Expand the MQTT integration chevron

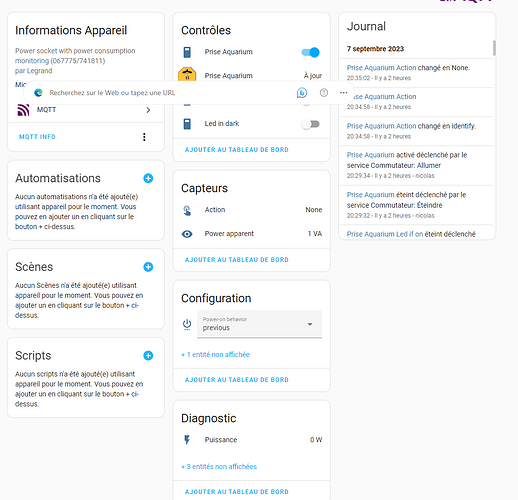(148, 110)
